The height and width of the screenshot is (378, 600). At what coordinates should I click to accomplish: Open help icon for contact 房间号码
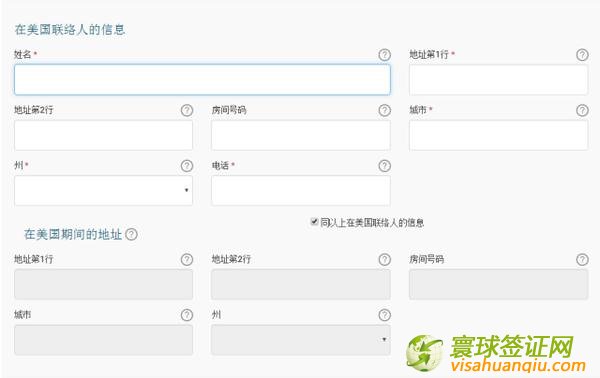point(385,111)
